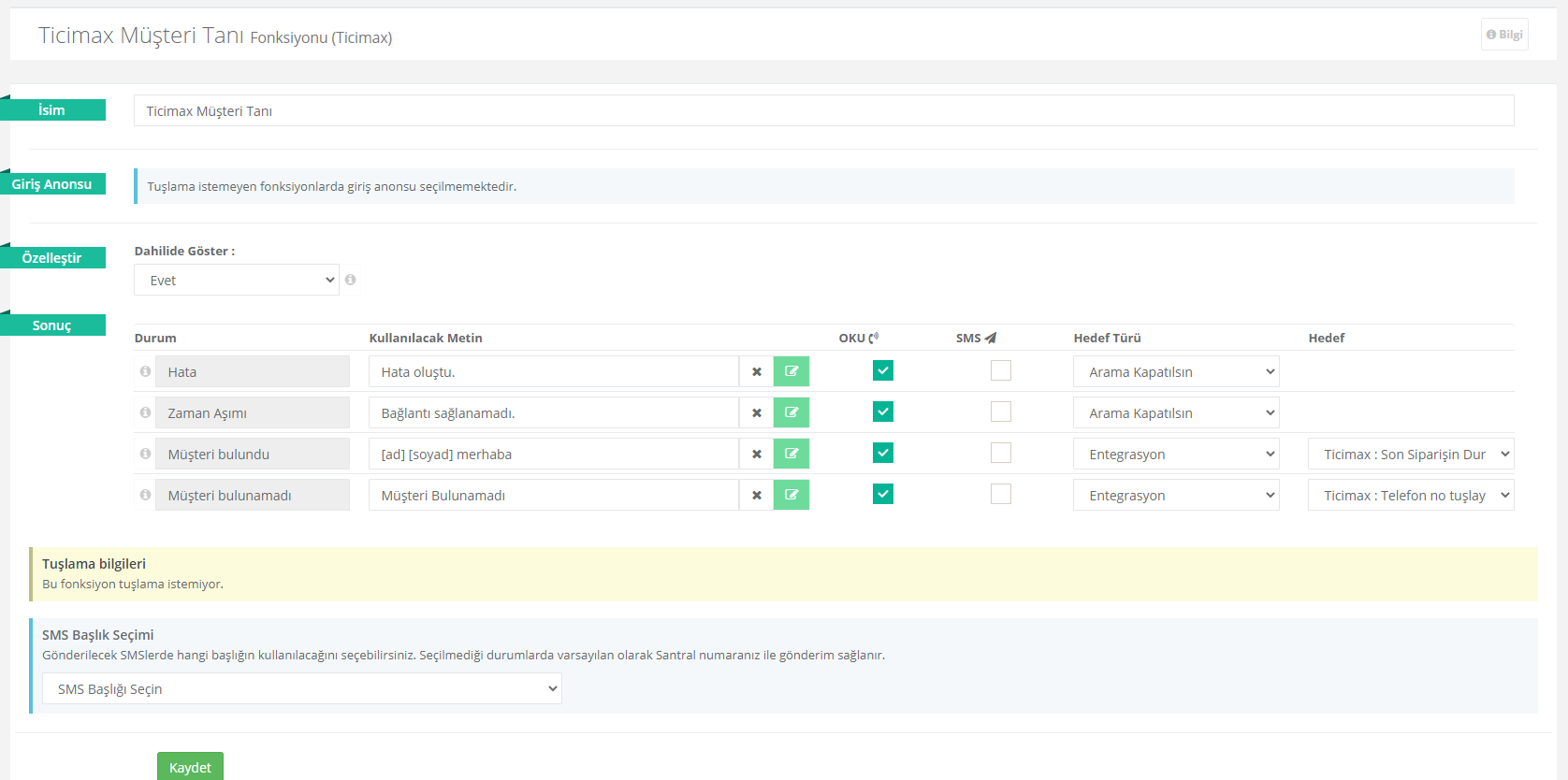
Task: Open Hedef Türü dropdown for Müşteri bulunamadı
Action: pos(1175,495)
